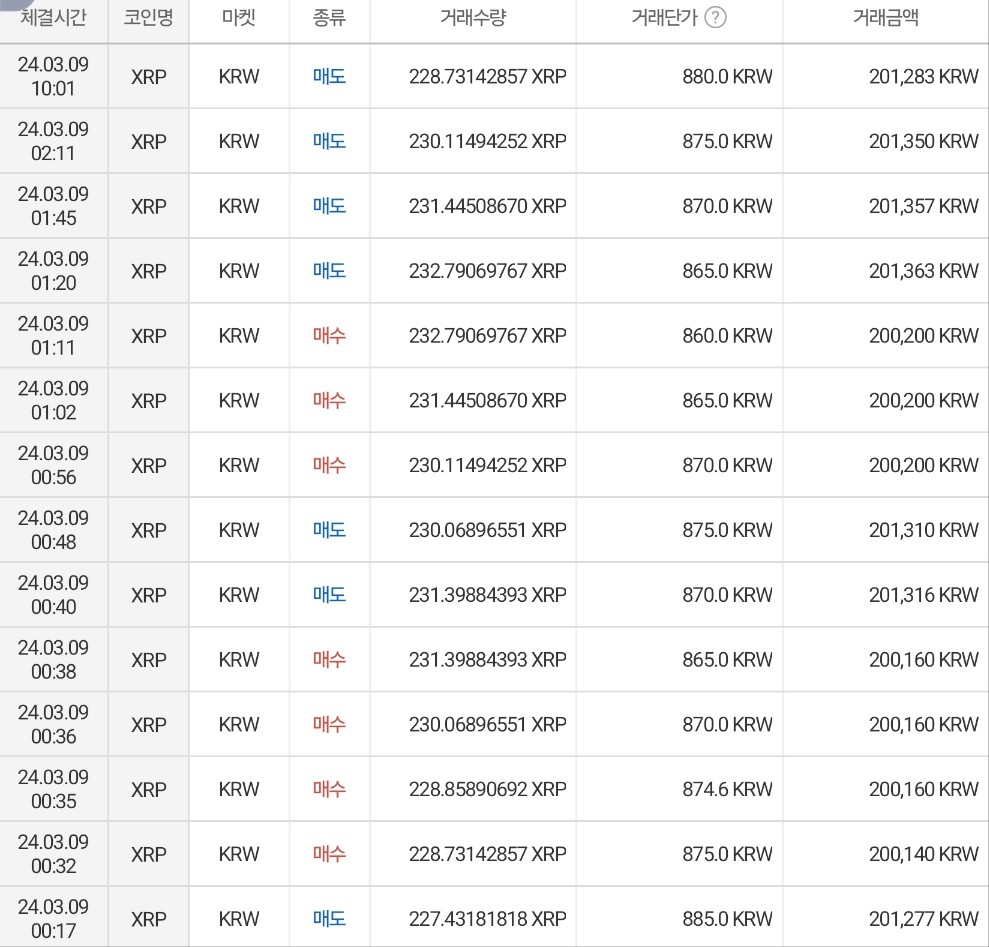Select the timestamp 24.03.09 00:48
Viewport: 989px width, 947px height.
pyautogui.click(x=54, y=530)
